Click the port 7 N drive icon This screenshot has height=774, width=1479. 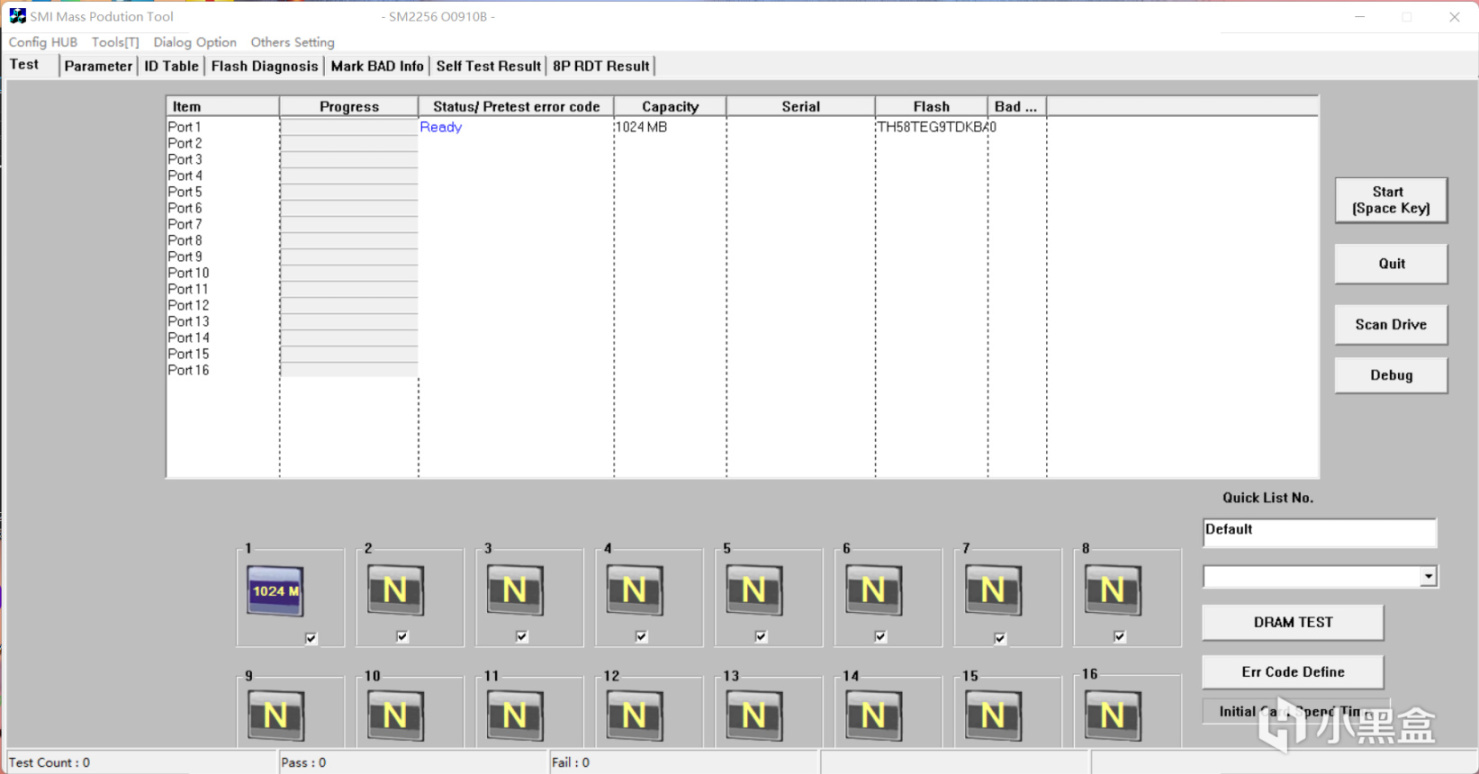coord(993,591)
